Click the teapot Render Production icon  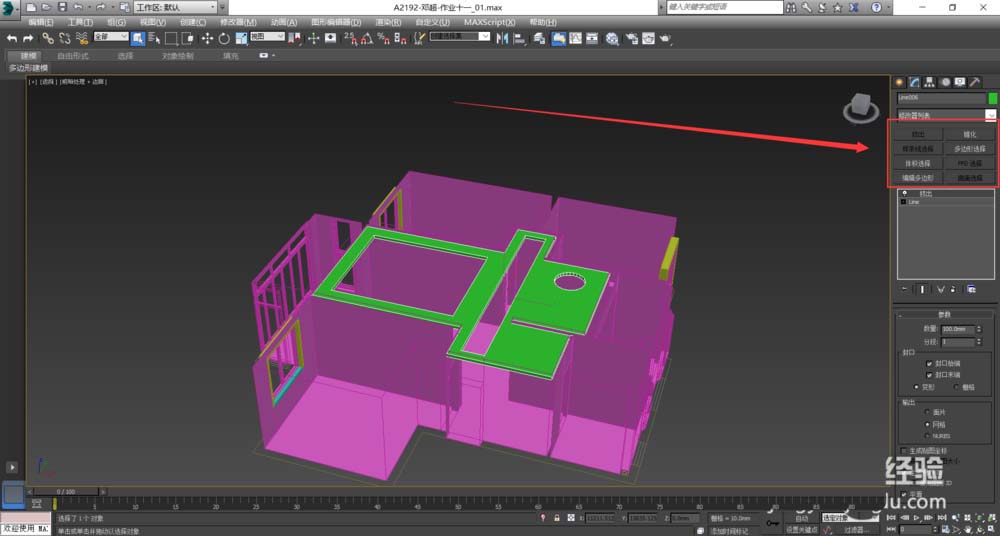[x=665, y=38]
